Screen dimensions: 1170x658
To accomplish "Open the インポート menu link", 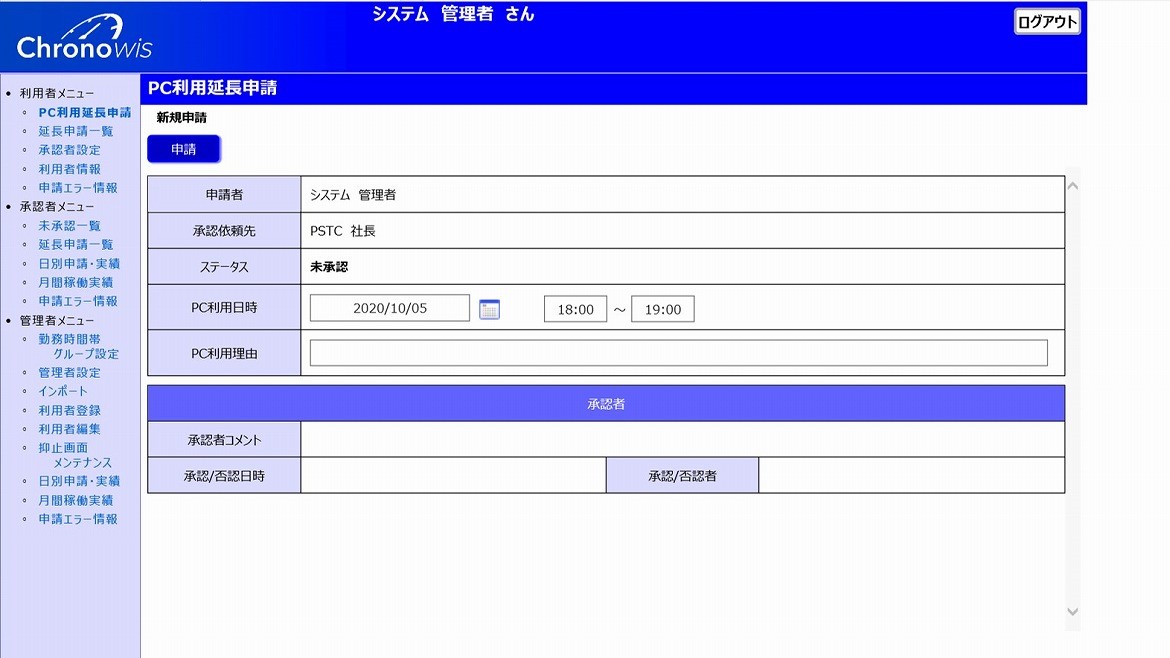I will pos(63,391).
